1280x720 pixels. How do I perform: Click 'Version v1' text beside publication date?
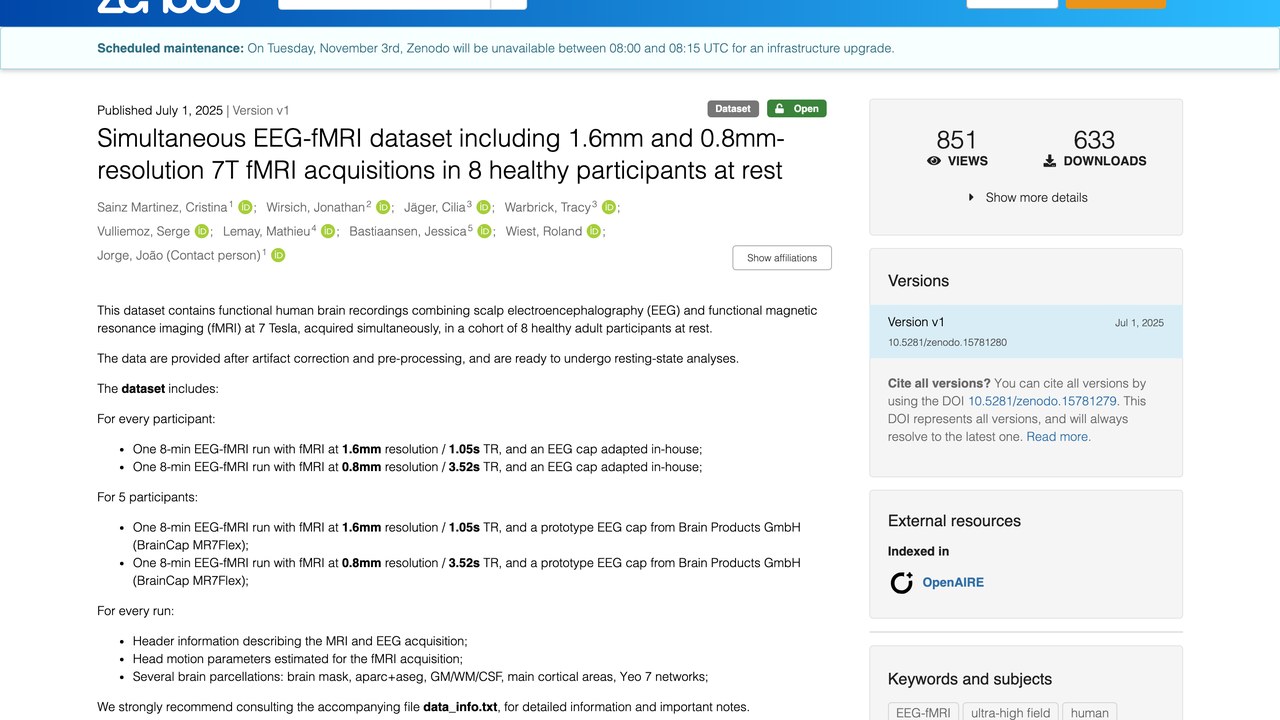[261, 111]
